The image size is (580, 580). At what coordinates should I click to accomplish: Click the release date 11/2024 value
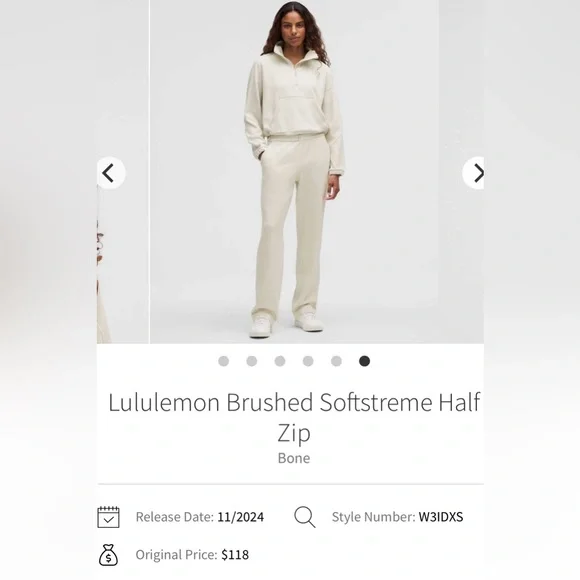240,517
